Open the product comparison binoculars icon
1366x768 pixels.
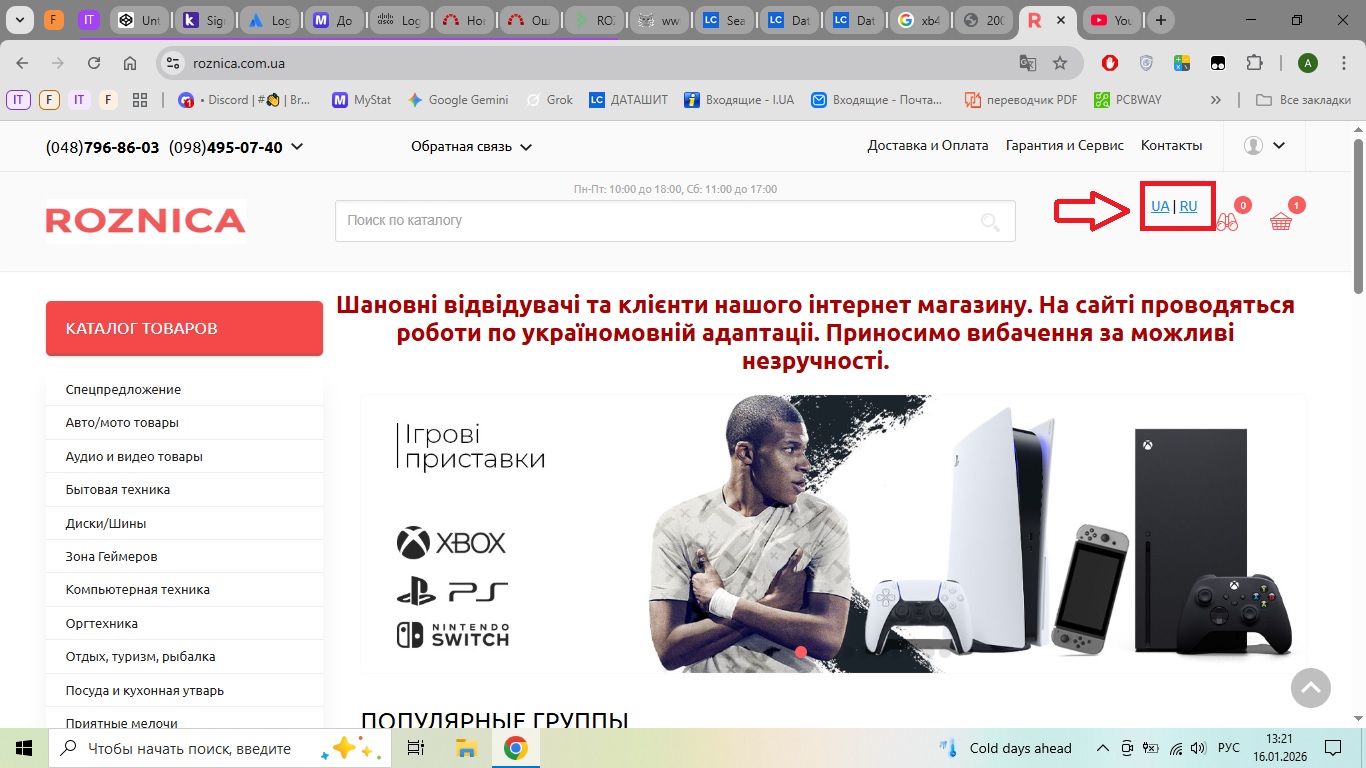pos(1227,222)
